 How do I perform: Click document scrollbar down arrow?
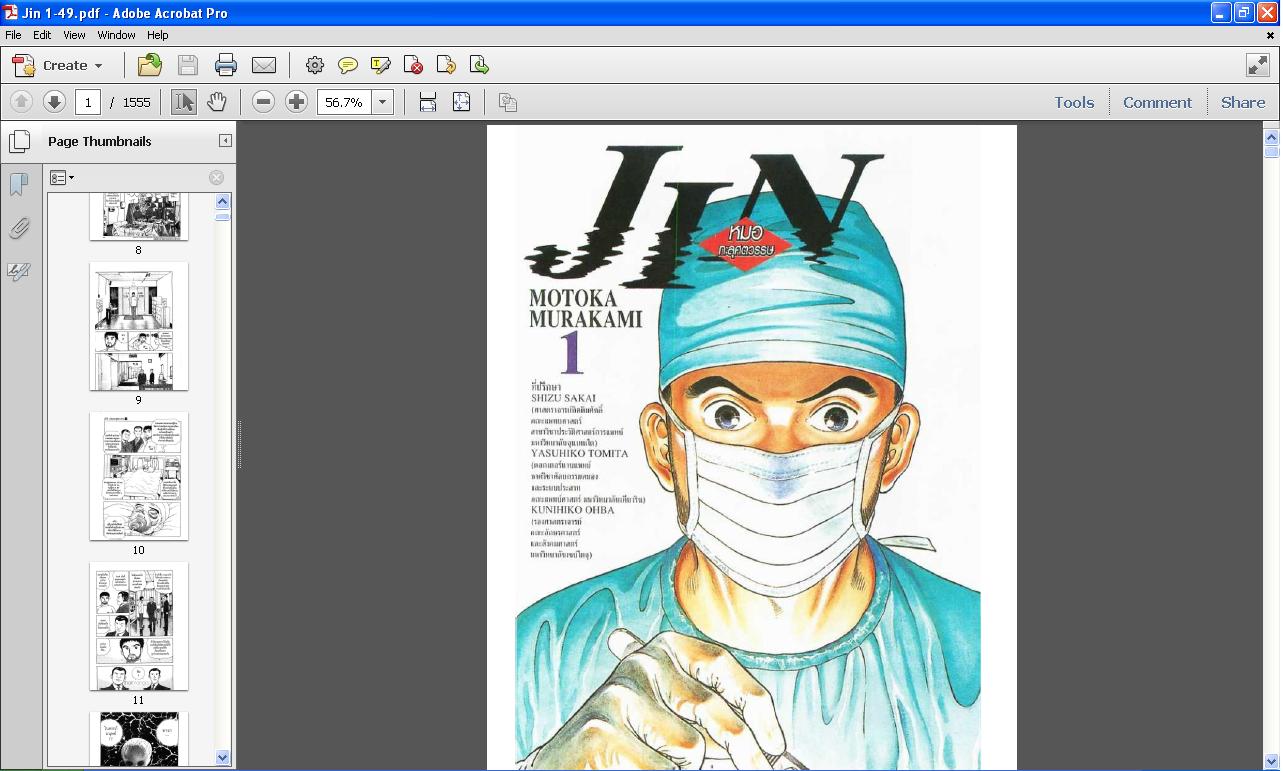point(1272,762)
